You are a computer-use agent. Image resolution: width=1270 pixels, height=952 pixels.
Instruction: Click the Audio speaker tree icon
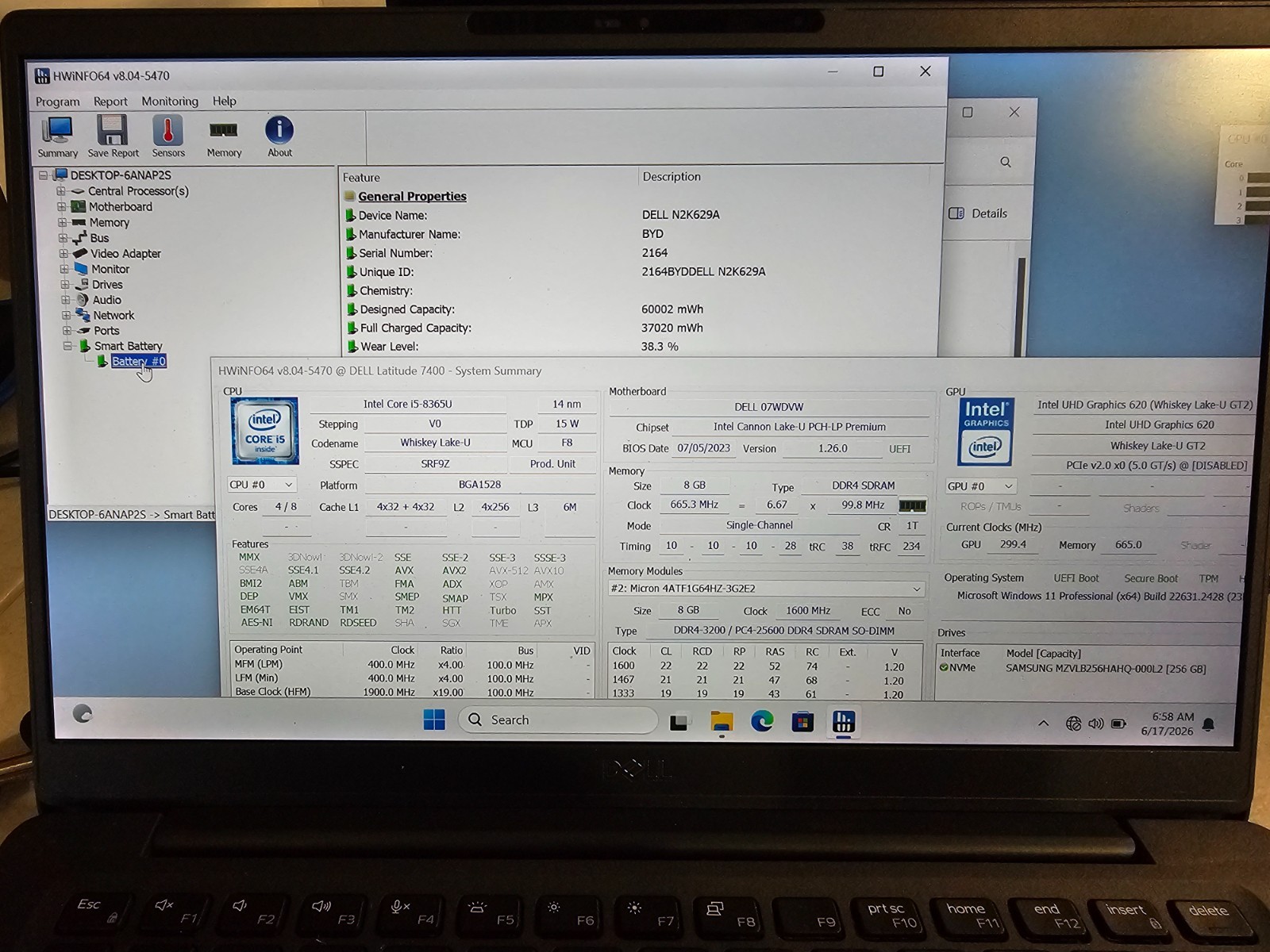coord(82,300)
